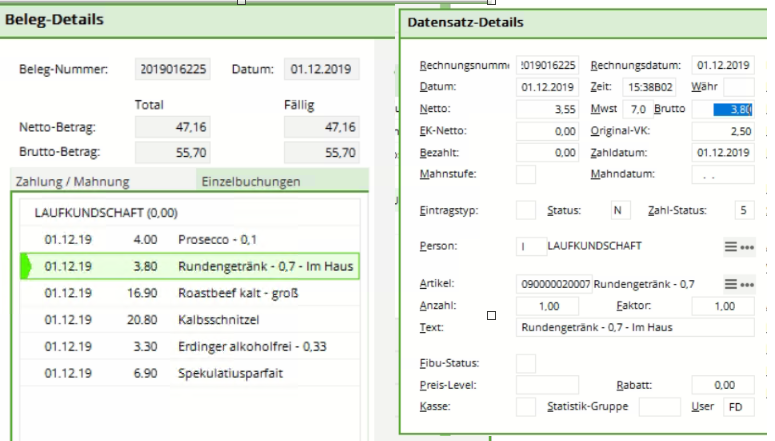Click the empty Mahndatum field

[723, 174]
